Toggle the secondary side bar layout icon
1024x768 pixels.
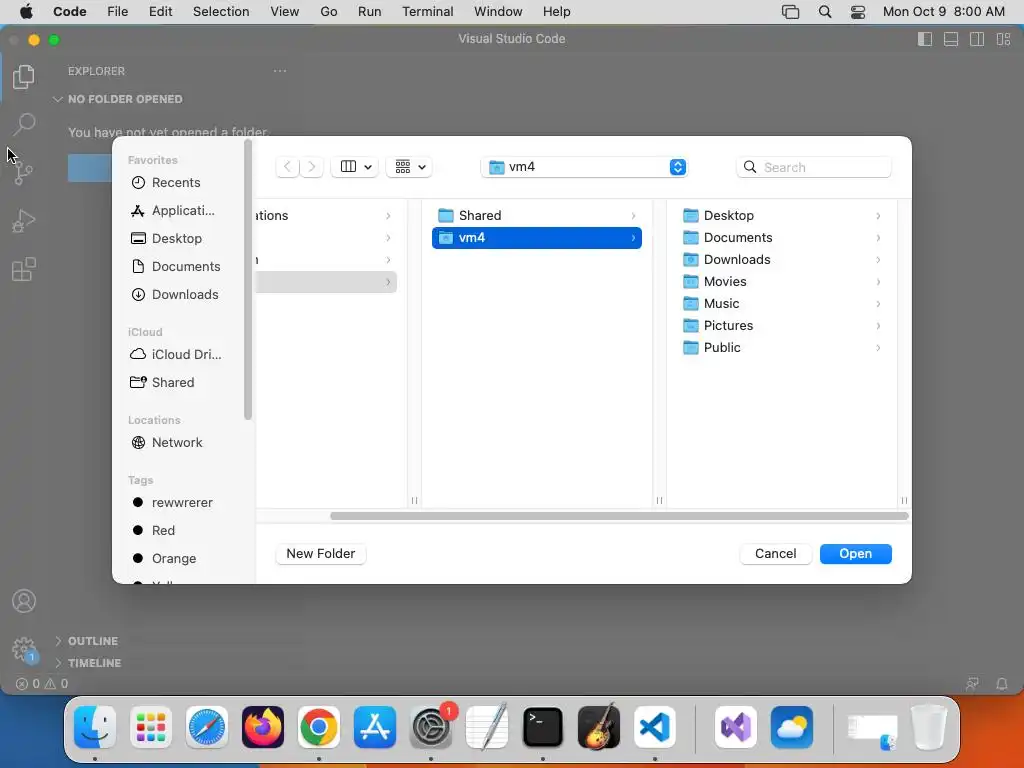tap(977, 39)
